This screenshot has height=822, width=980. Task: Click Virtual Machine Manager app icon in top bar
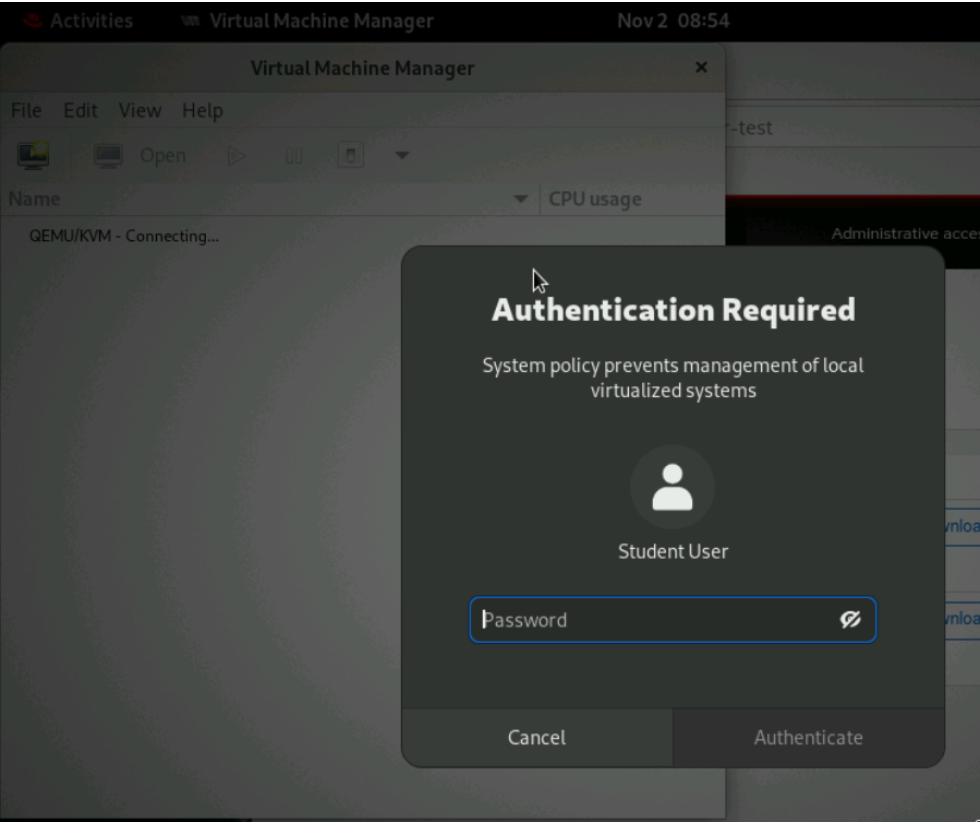click(x=190, y=21)
